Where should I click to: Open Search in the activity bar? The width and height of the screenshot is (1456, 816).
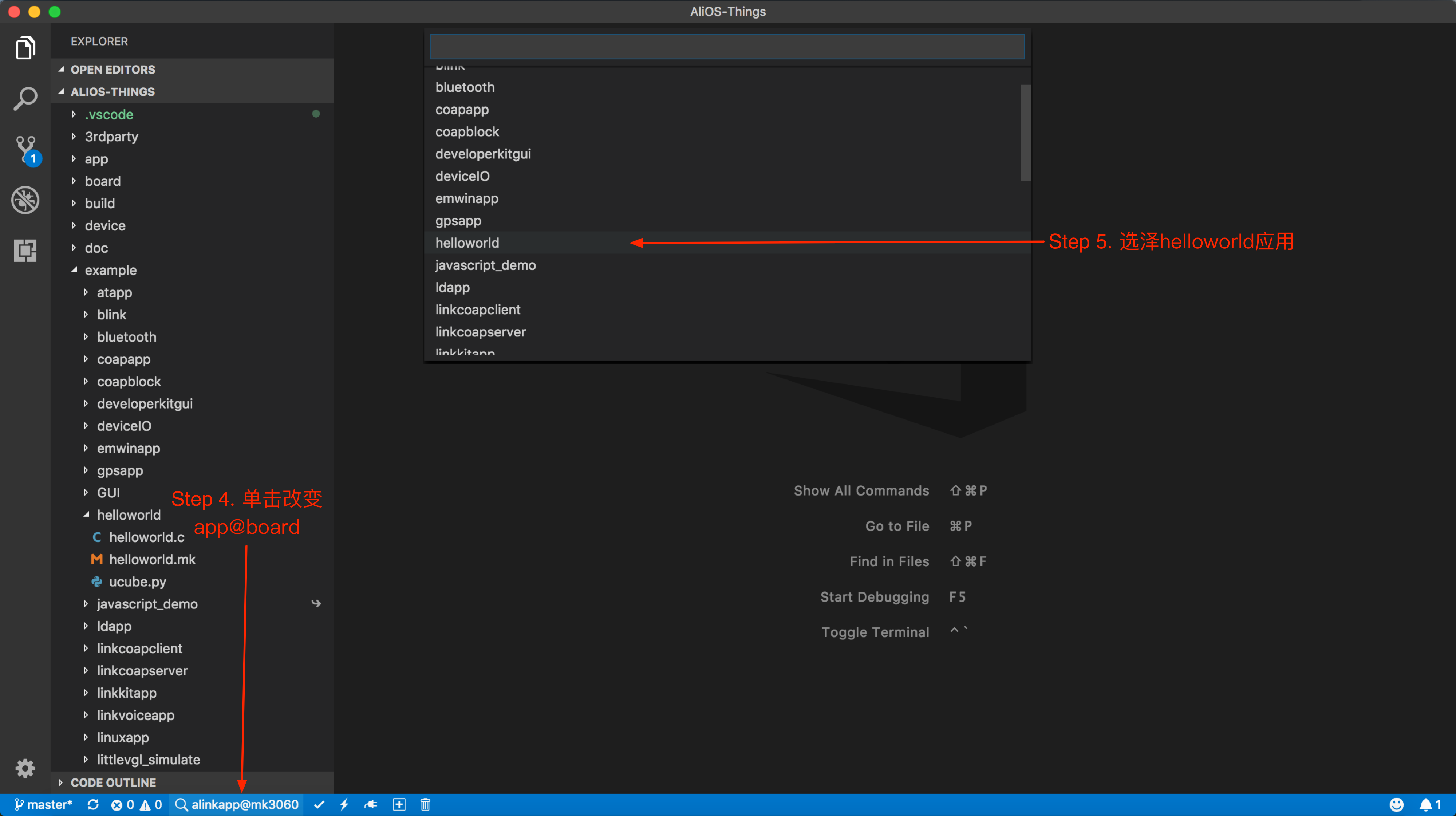tap(25, 97)
